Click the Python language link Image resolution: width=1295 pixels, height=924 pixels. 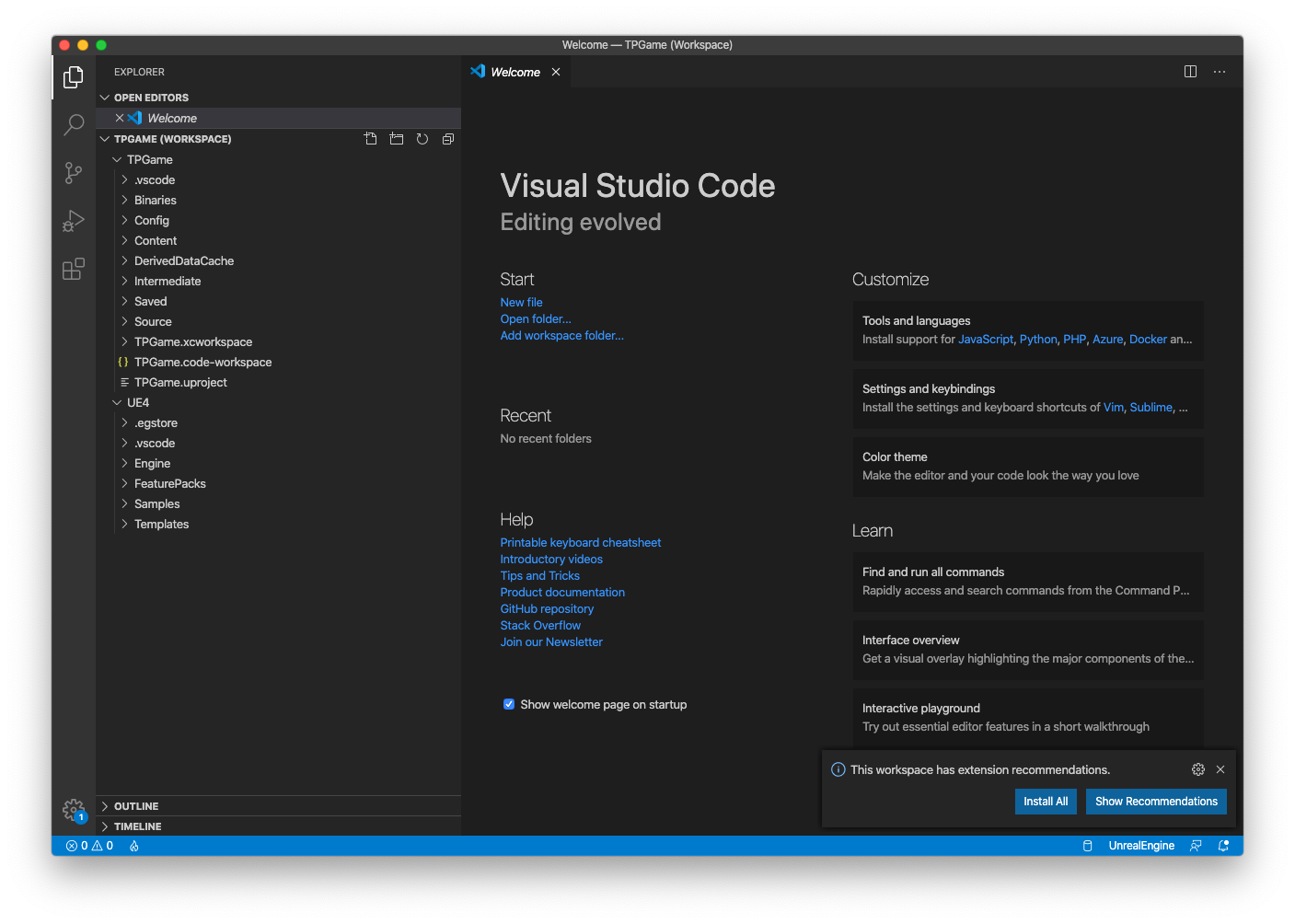[1038, 340]
